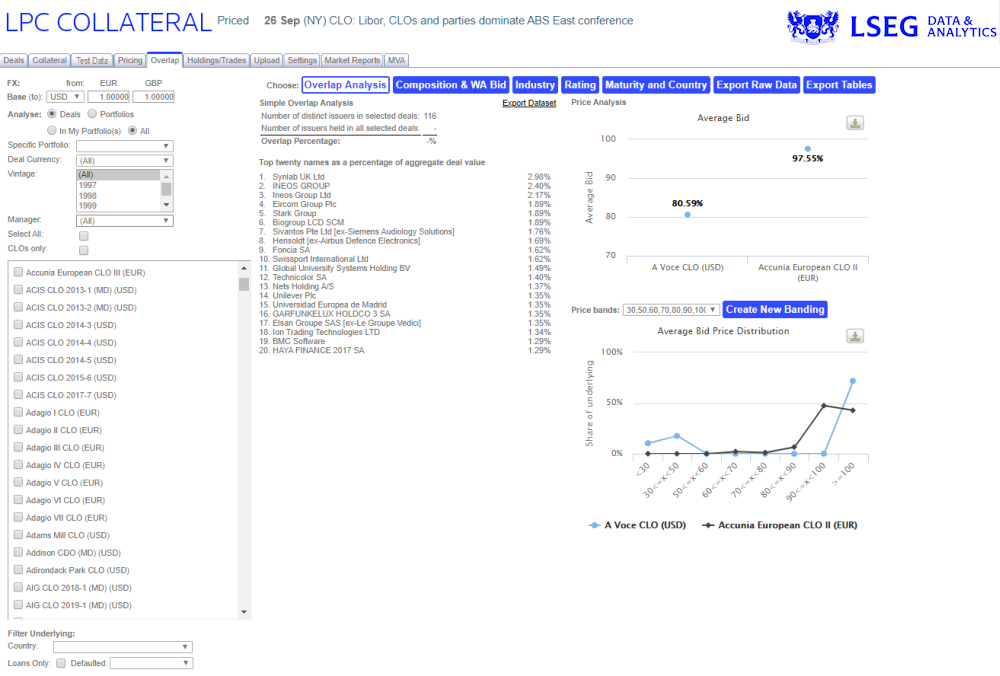
Task: Expand the Manager dropdown
Action: pyautogui.click(x=125, y=221)
